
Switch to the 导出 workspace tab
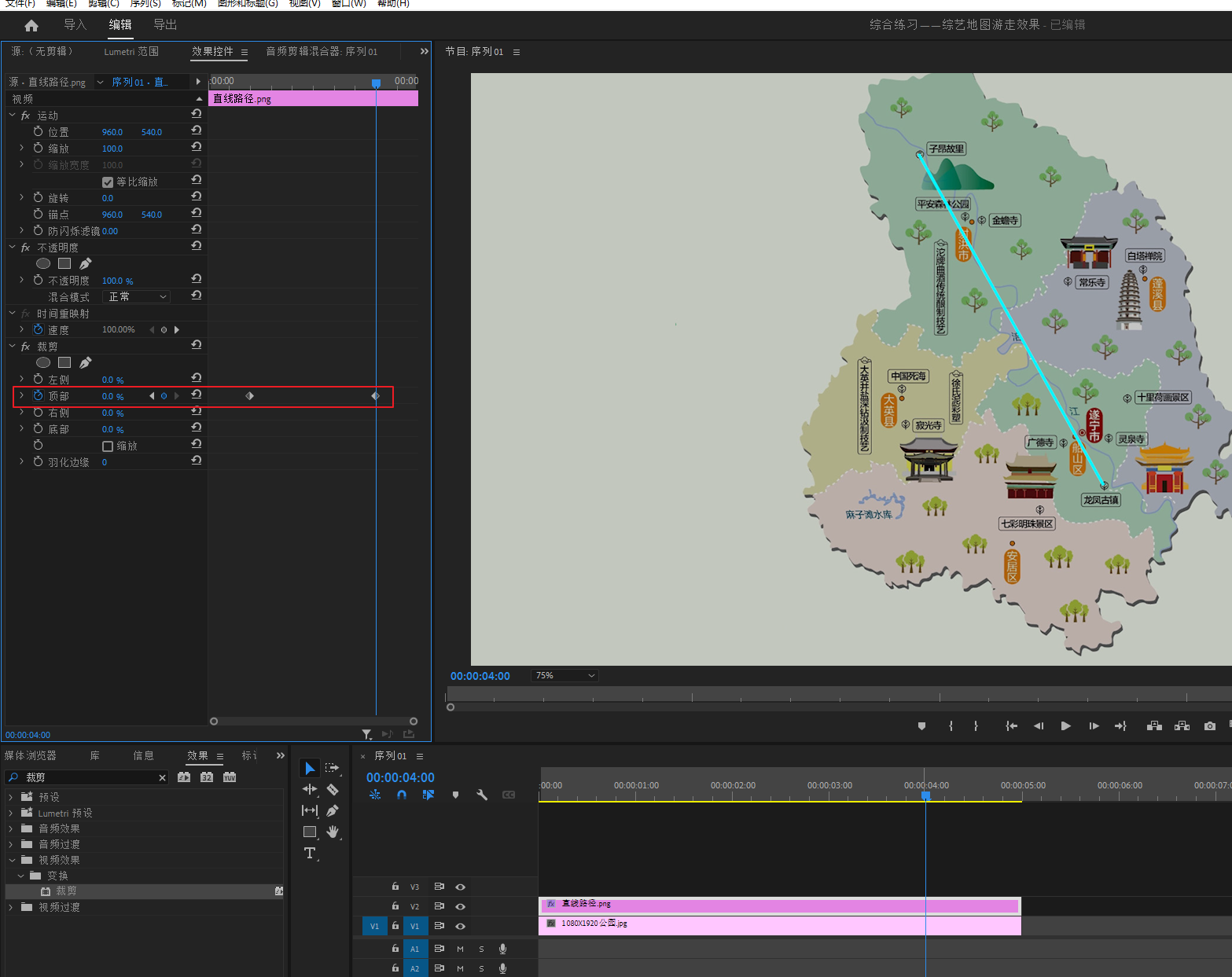pos(165,25)
